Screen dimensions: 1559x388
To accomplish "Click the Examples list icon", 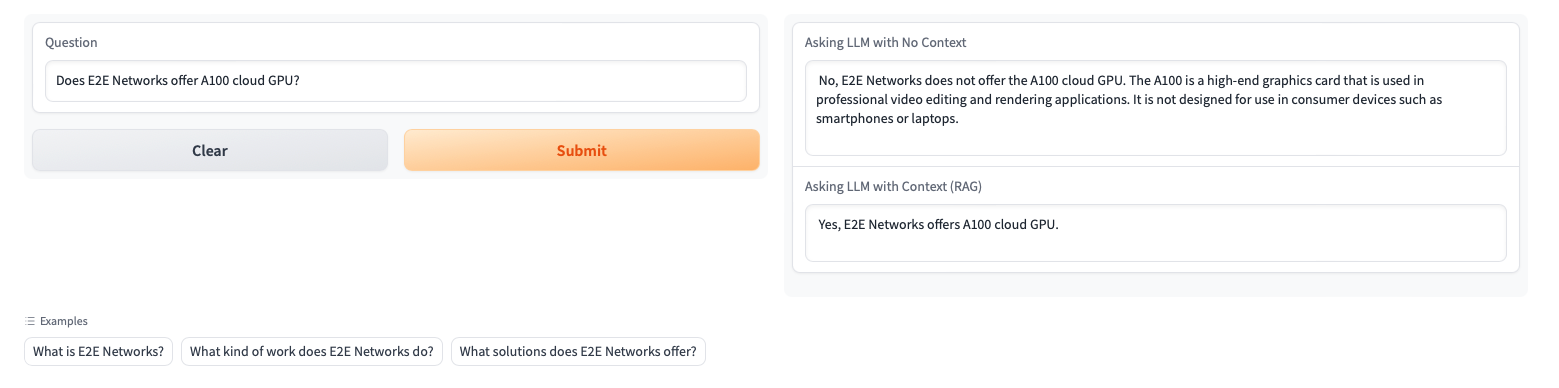I will (x=30, y=321).
